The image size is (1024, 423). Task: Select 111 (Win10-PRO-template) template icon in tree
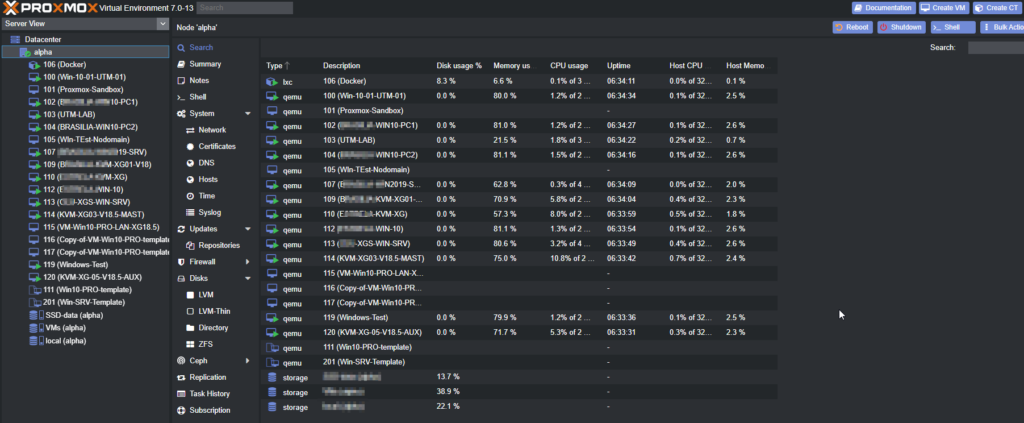click(x=35, y=290)
